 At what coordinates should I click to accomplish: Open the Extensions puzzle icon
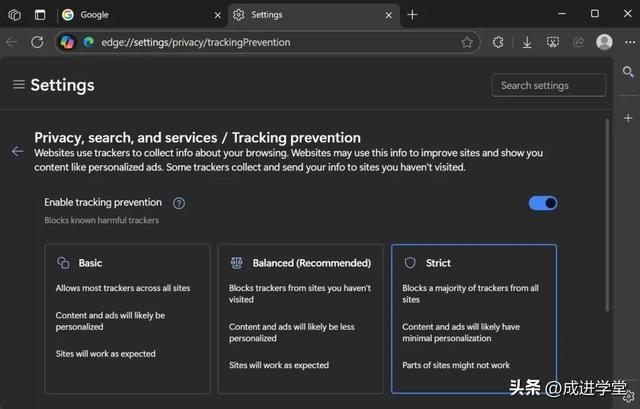coord(498,42)
